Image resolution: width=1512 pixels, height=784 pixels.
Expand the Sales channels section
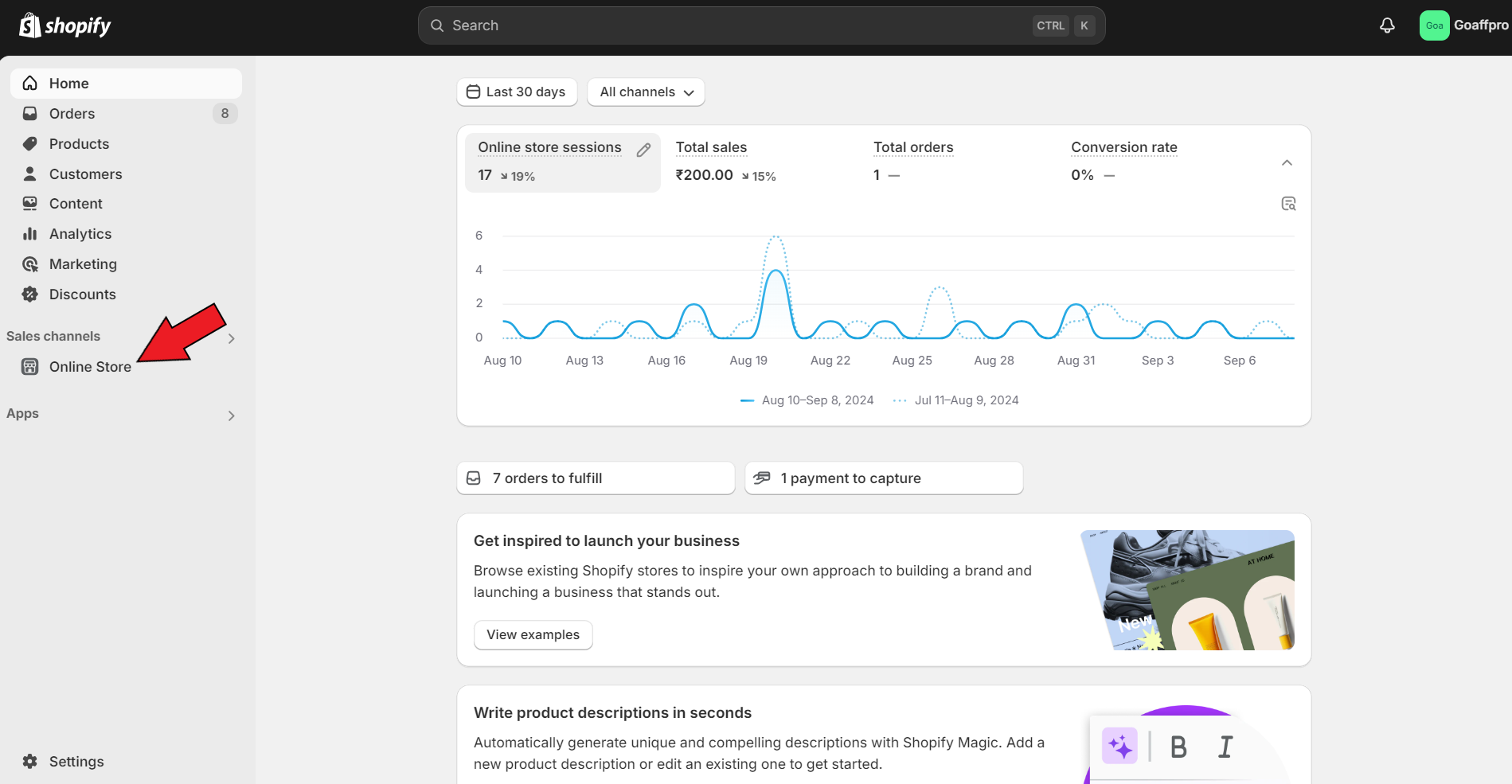pos(231,338)
